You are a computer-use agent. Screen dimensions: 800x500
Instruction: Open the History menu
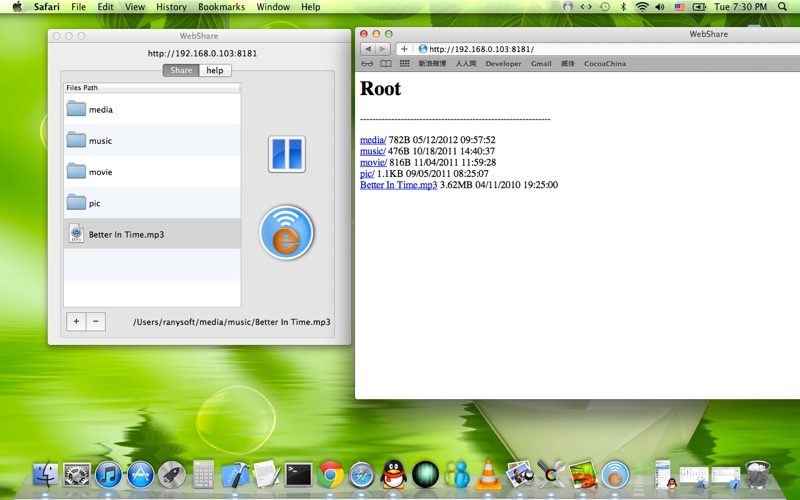[171, 7]
